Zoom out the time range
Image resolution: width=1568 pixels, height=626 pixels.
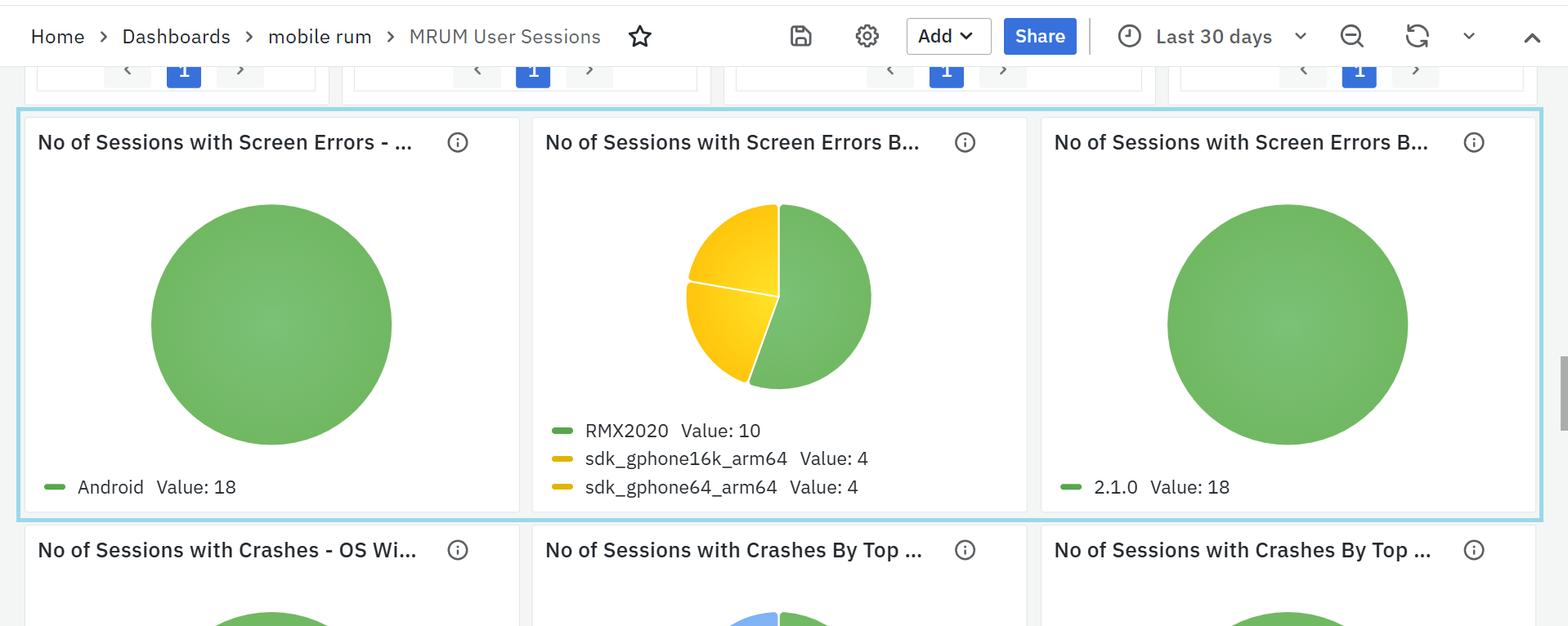pos(1351,36)
